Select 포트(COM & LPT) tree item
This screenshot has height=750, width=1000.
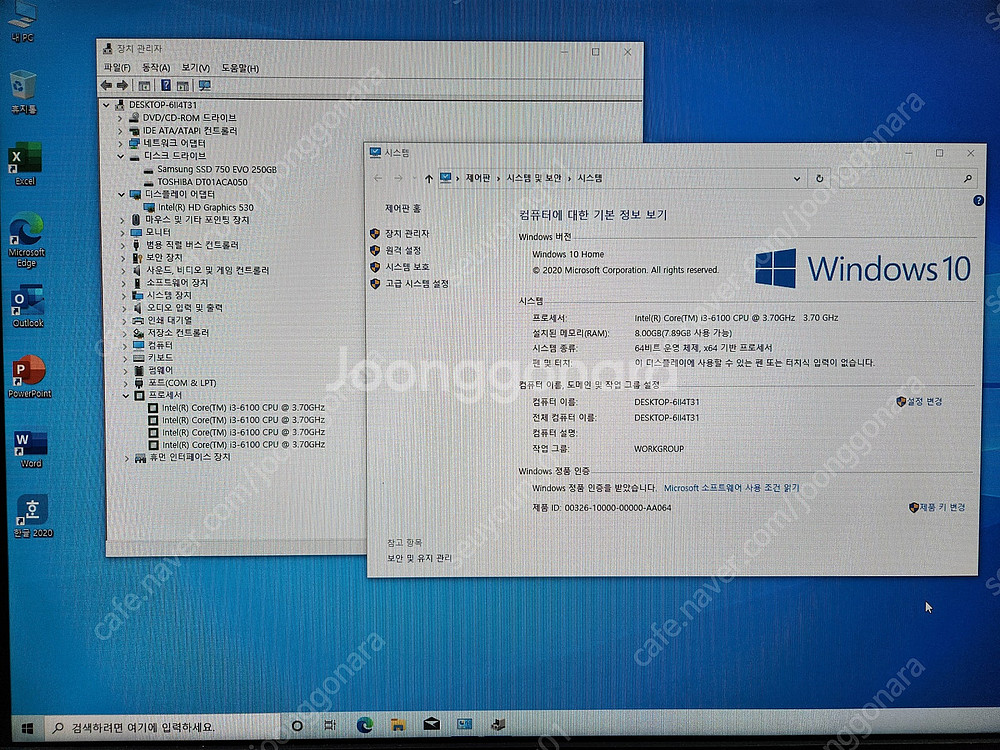182,383
